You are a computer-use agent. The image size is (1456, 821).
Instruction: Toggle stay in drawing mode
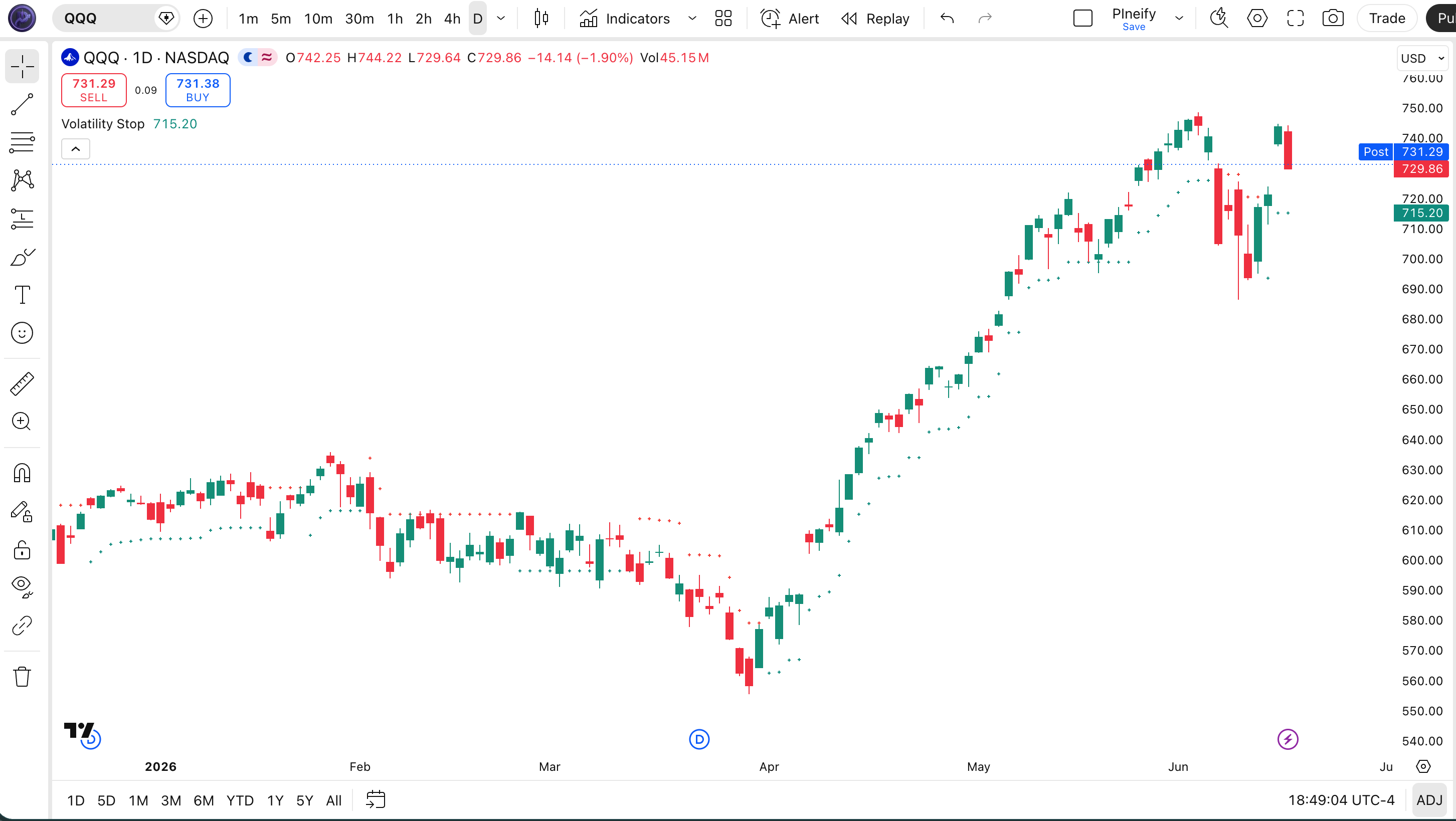coord(22,511)
